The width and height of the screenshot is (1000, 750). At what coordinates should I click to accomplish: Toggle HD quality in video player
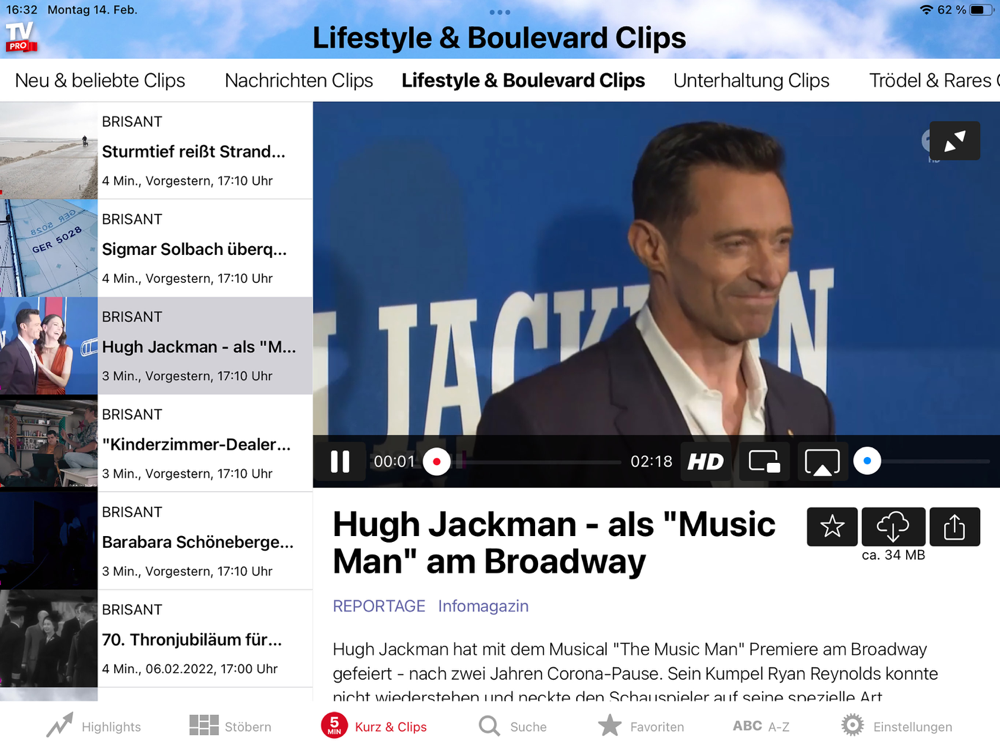point(705,461)
